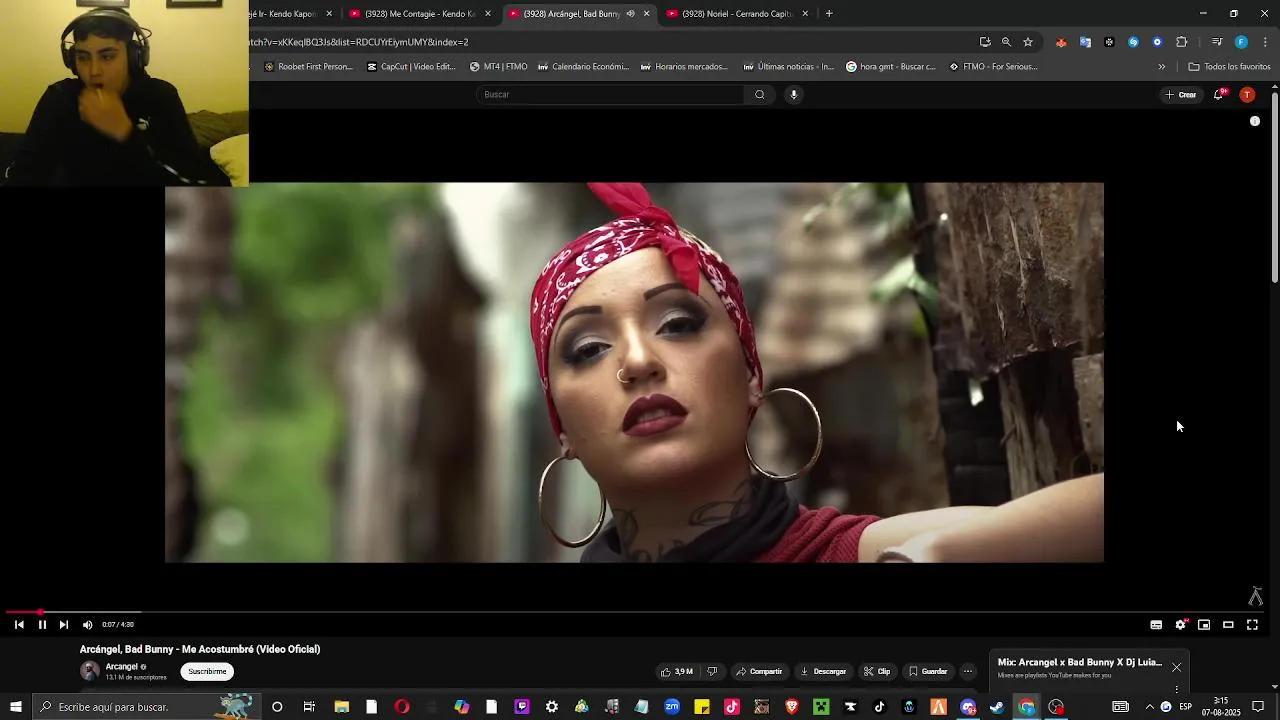Open the FTMO - For Serious bookmark
The width and height of the screenshot is (1280, 720).
coord(993,67)
